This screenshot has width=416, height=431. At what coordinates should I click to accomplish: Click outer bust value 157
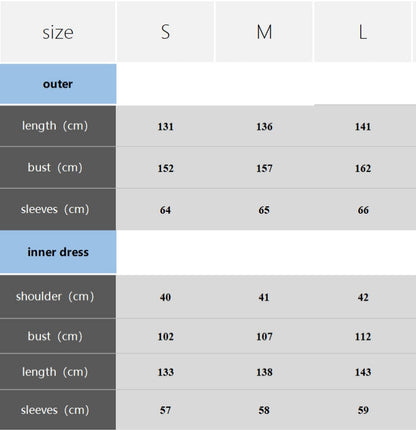[264, 168]
